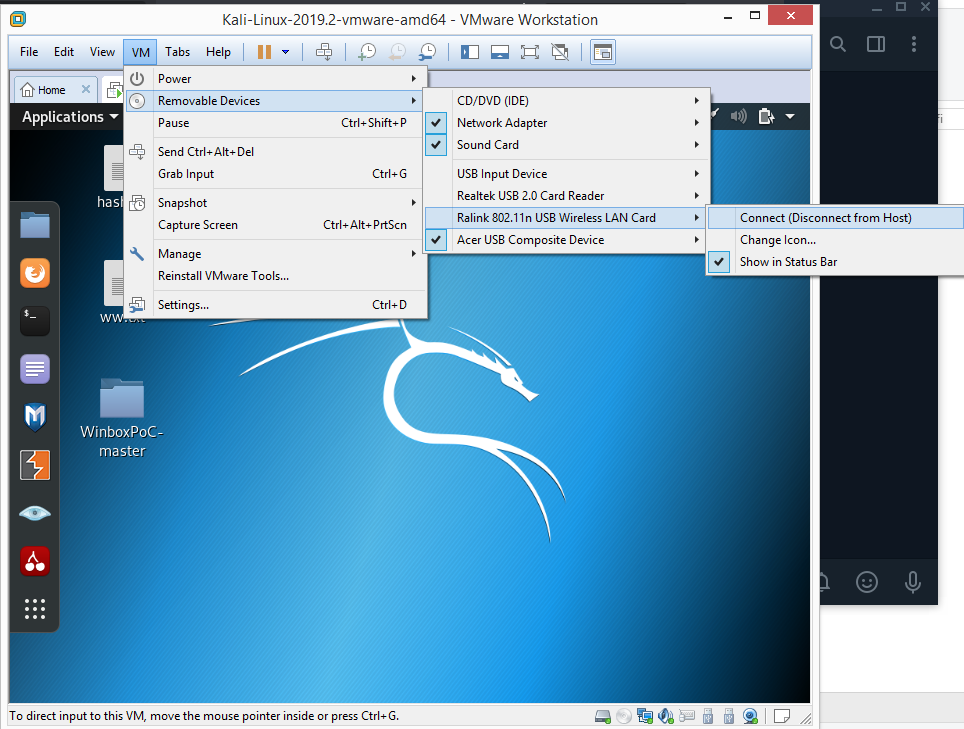The width and height of the screenshot is (964, 729).
Task: Open the Help menu
Action: coord(218,52)
